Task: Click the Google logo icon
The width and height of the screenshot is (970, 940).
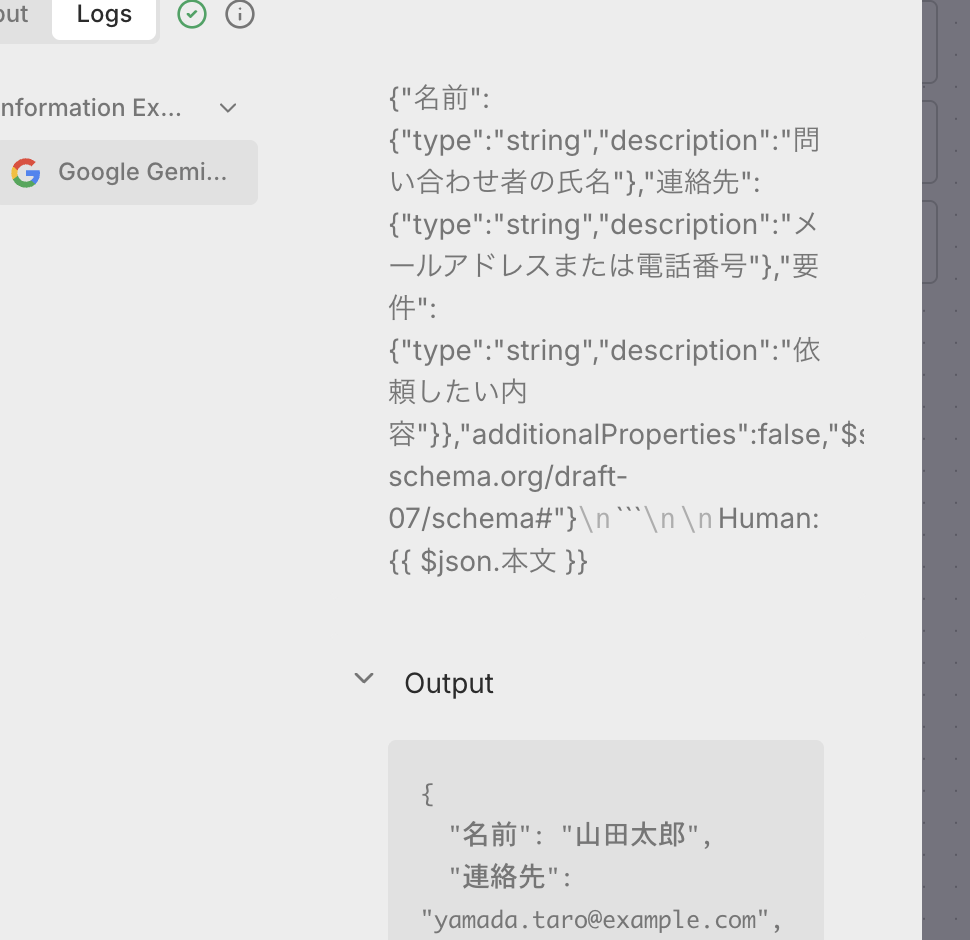Action: coord(26,173)
